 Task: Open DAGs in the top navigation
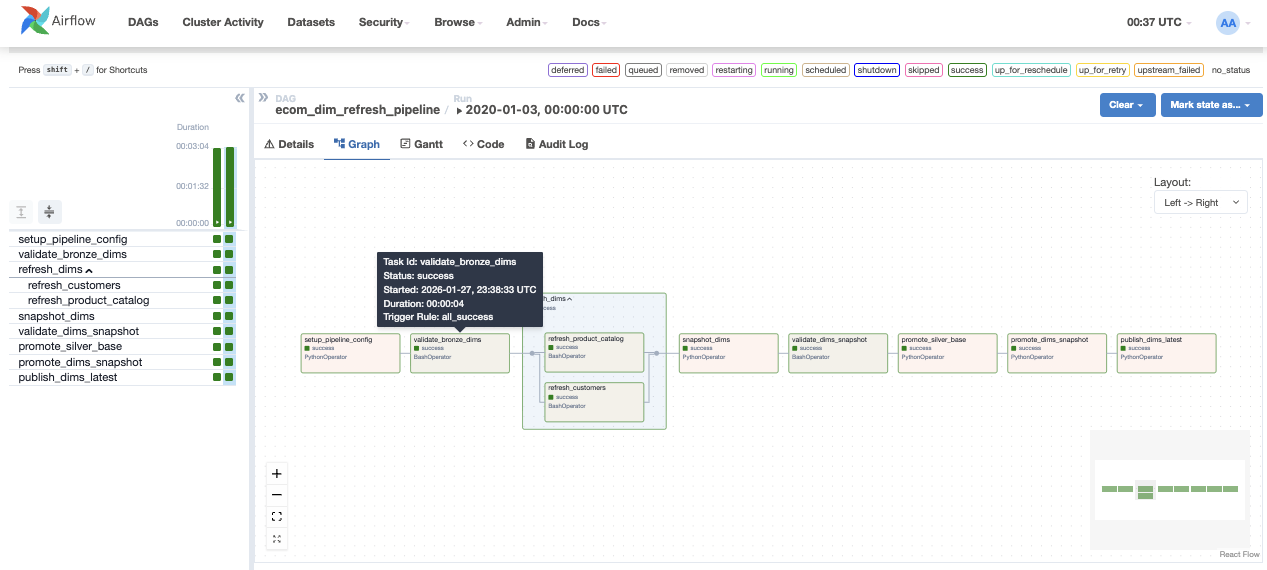point(143,22)
